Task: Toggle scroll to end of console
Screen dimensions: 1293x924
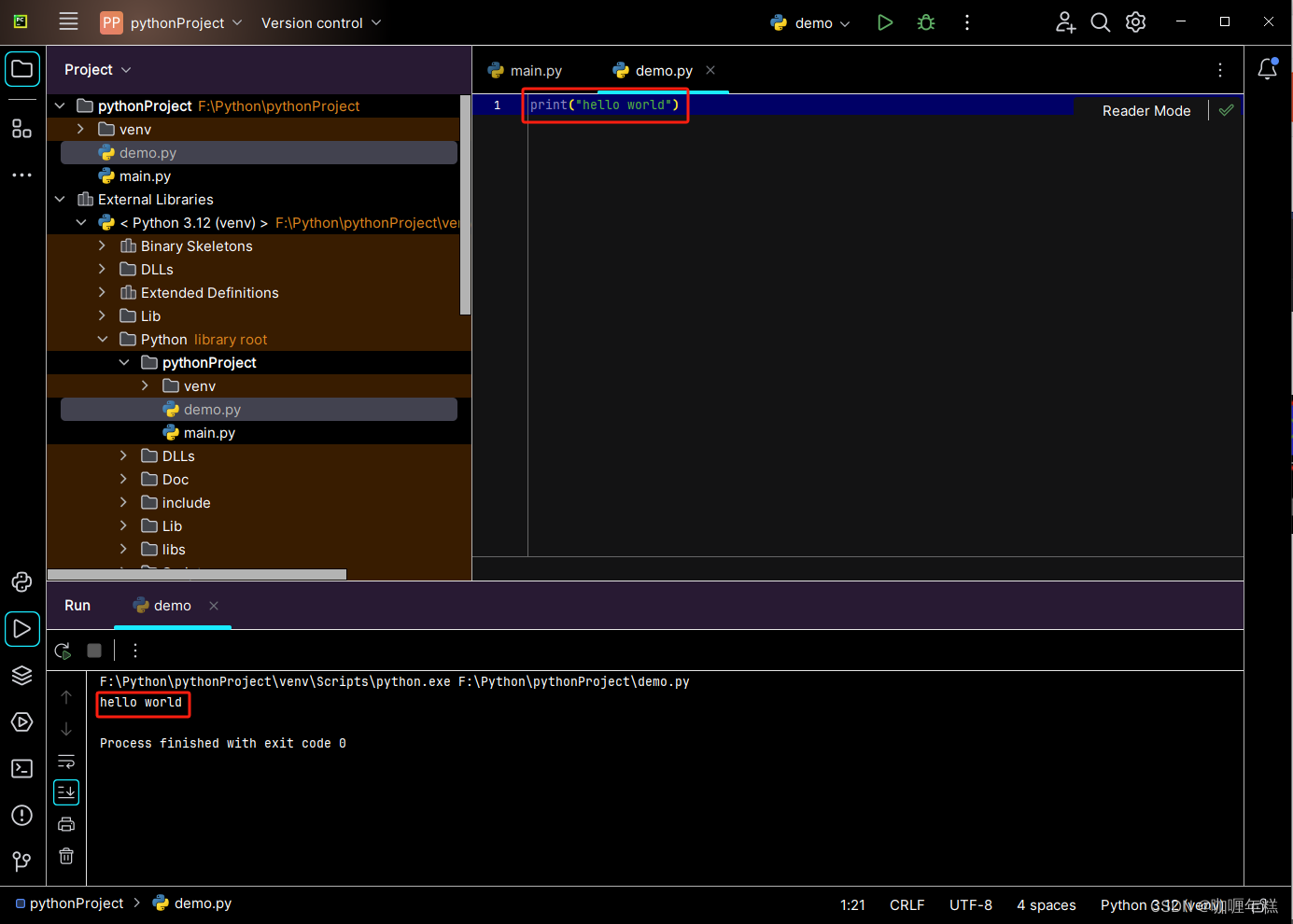Action: pyautogui.click(x=66, y=792)
